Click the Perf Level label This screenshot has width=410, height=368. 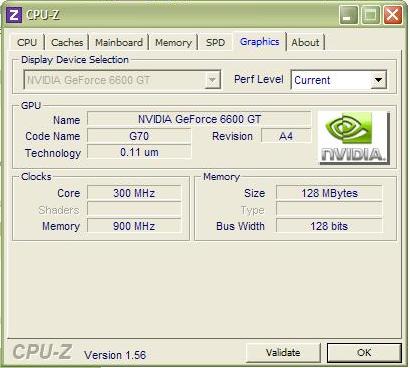coord(259,79)
